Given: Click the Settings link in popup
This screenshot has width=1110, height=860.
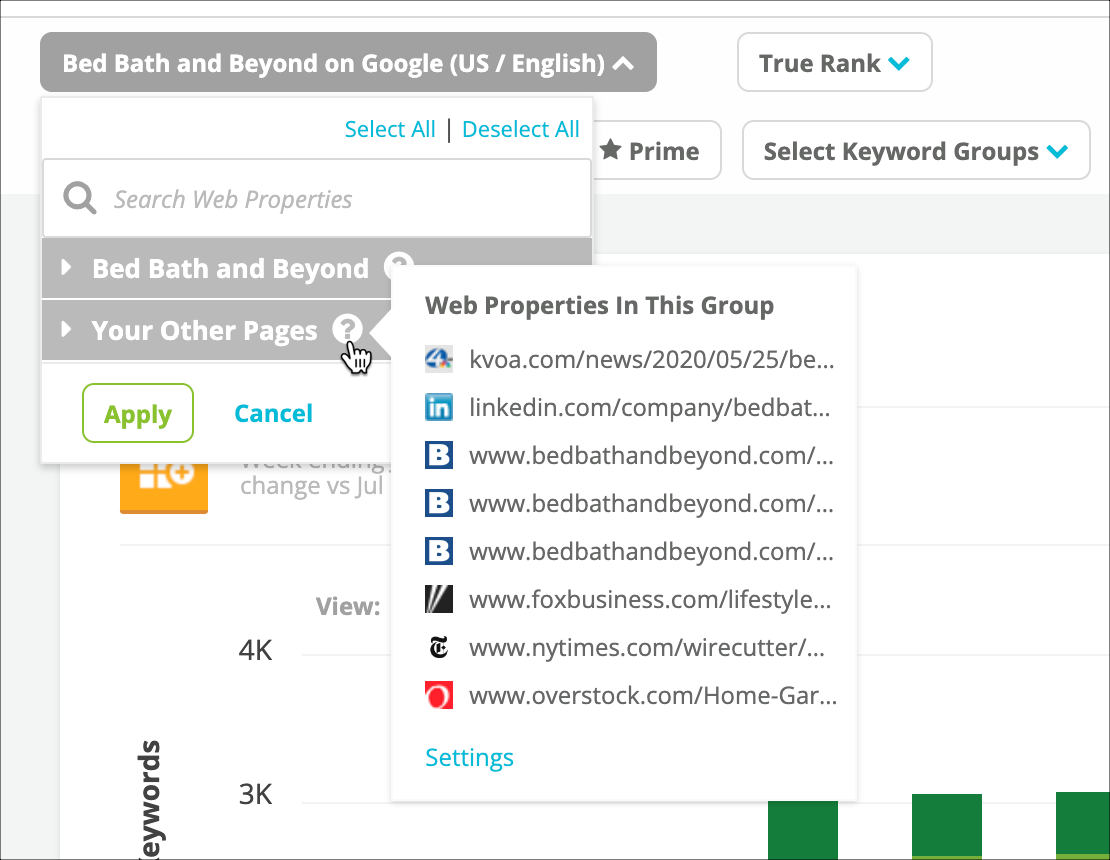Looking at the screenshot, I should tap(469, 757).
